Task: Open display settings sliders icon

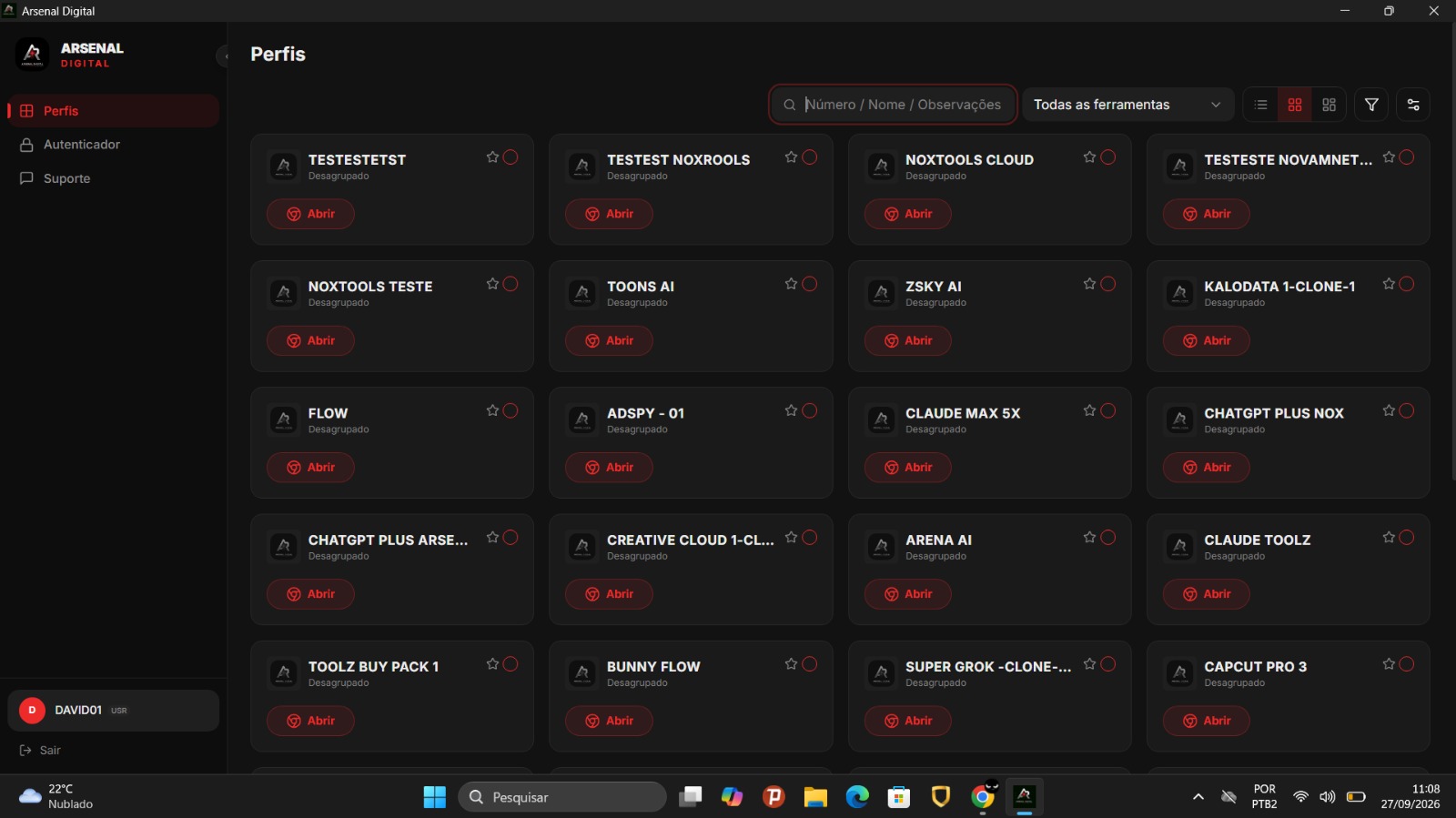Action: click(x=1413, y=105)
